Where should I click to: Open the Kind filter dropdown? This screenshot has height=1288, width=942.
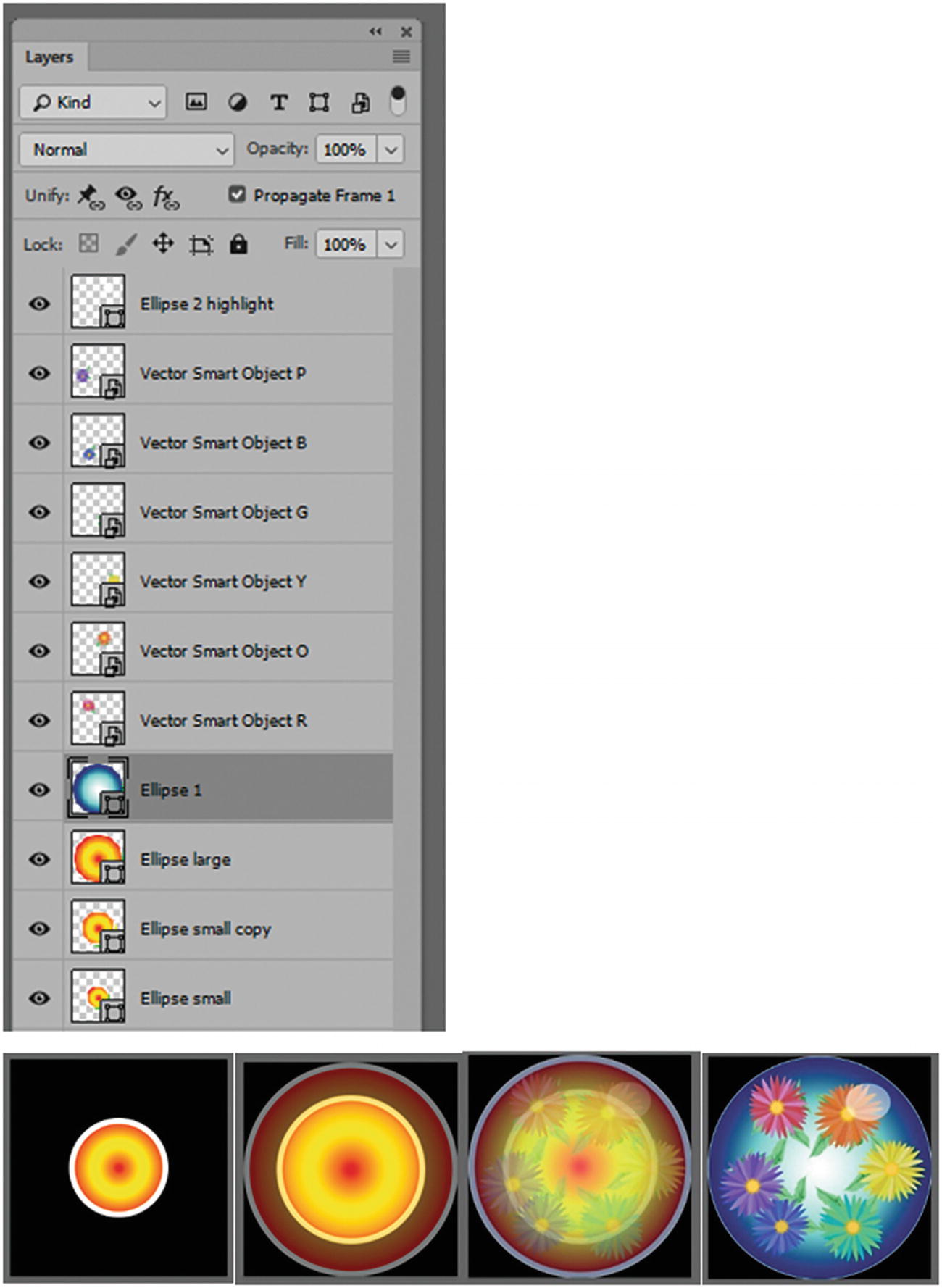(93, 103)
